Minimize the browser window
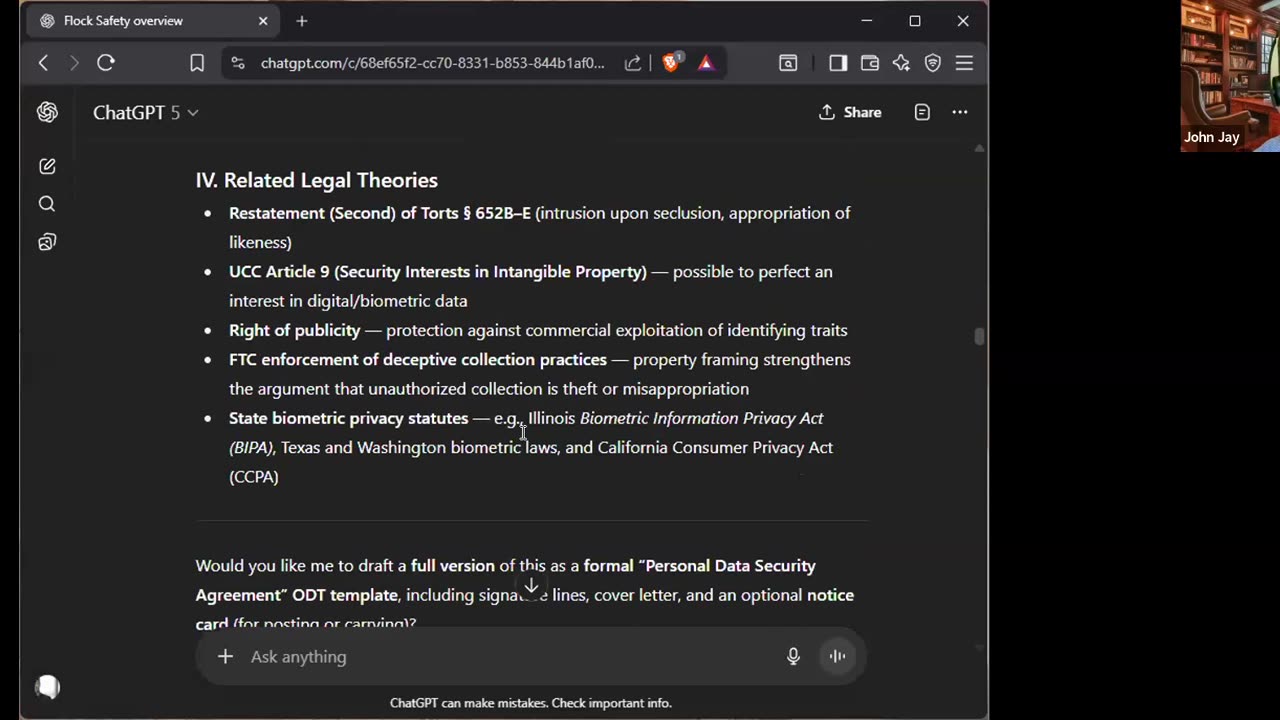This screenshot has height=720, width=1280. (867, 21)
